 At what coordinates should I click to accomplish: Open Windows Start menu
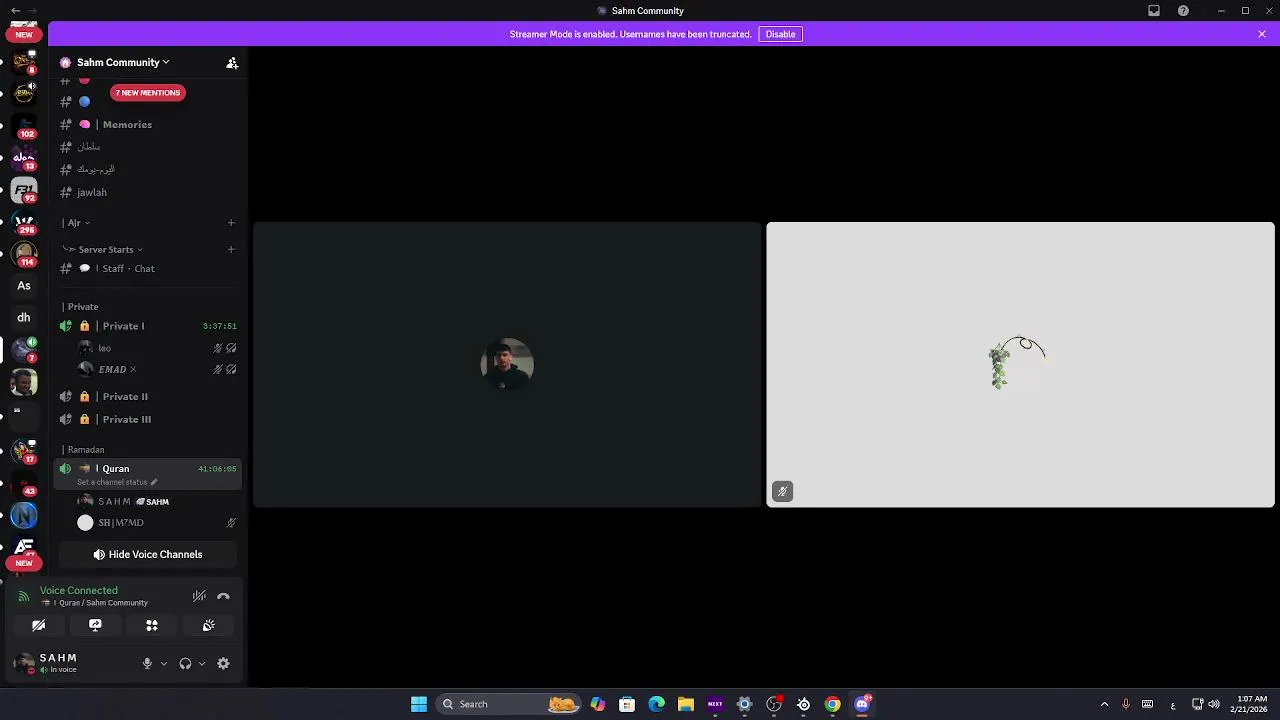click(419, 704)
